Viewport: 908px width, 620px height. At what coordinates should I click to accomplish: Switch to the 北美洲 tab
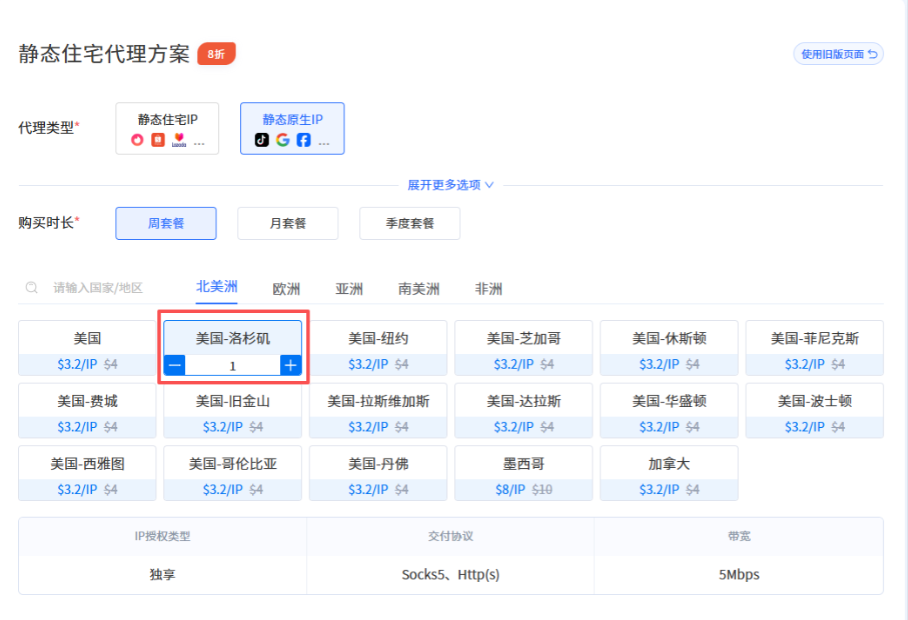[217, 287]
